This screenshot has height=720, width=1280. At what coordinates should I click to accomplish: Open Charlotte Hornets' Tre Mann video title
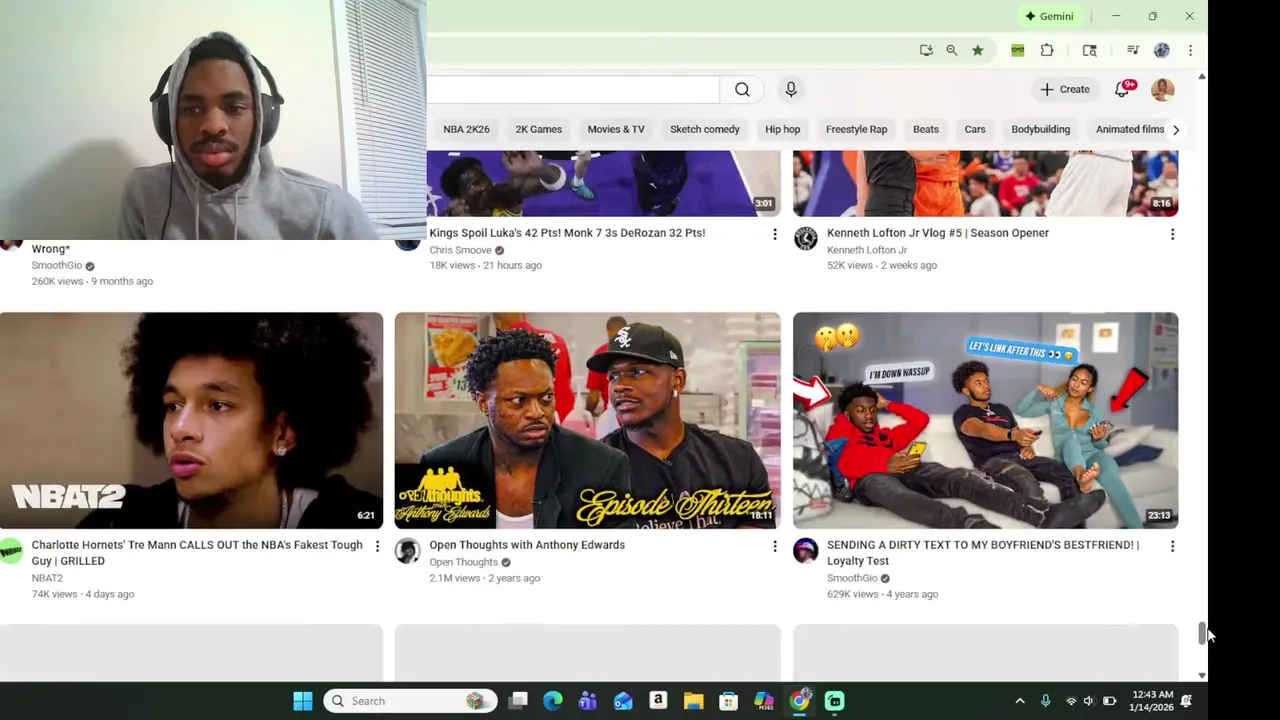click(x=197, y=553)
